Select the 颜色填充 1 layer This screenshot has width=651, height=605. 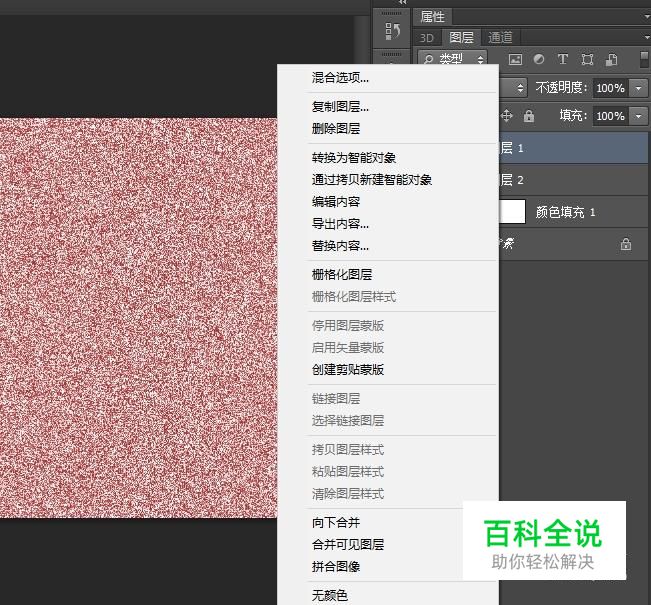[573, 212]
